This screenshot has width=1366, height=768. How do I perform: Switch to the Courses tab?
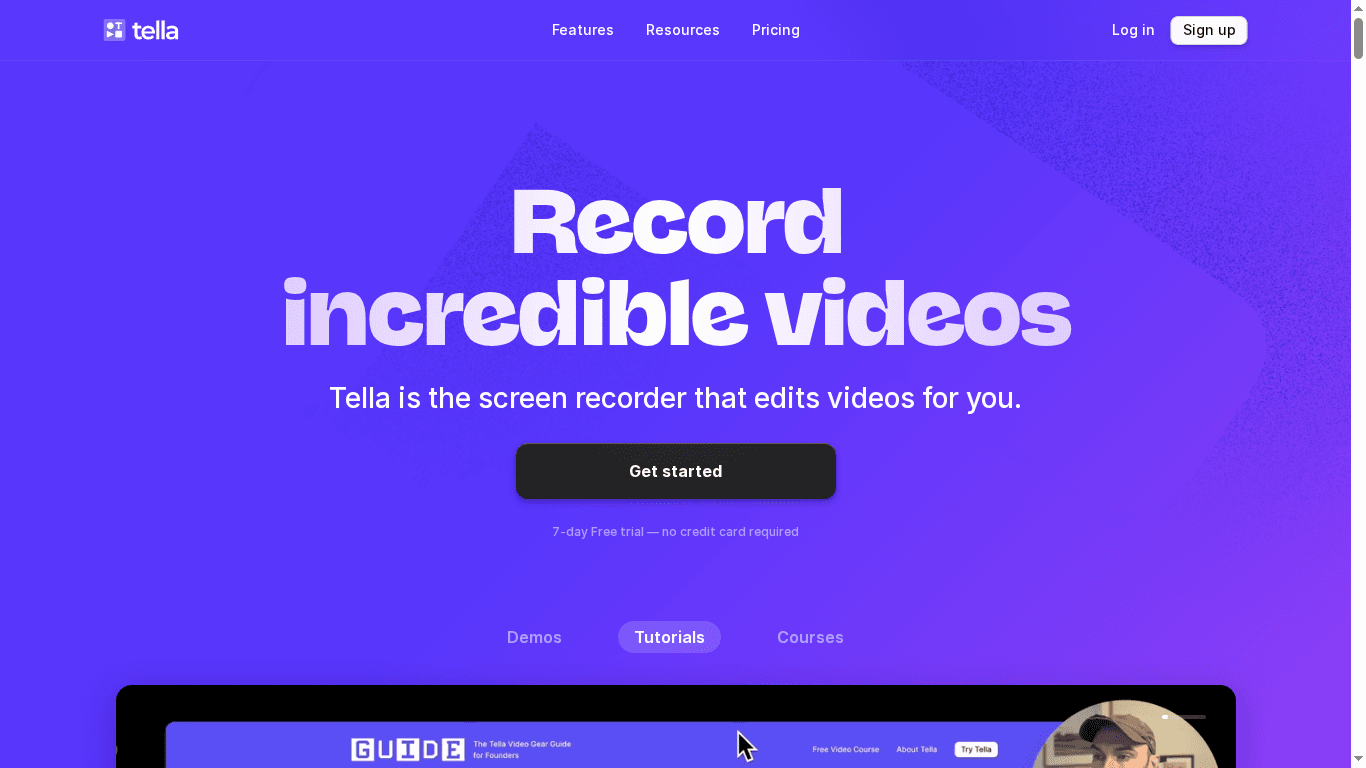click(x=810, y=637)
